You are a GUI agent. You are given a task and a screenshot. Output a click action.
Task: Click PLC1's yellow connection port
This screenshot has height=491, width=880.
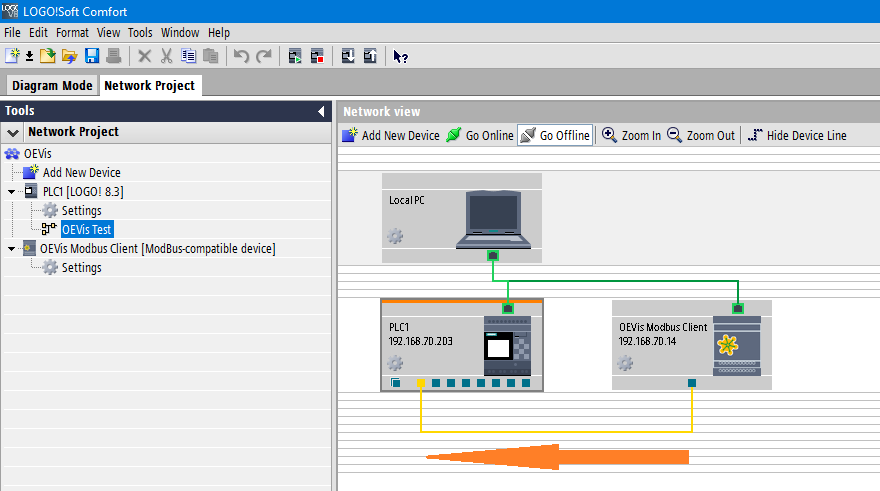tap(422, 383)
